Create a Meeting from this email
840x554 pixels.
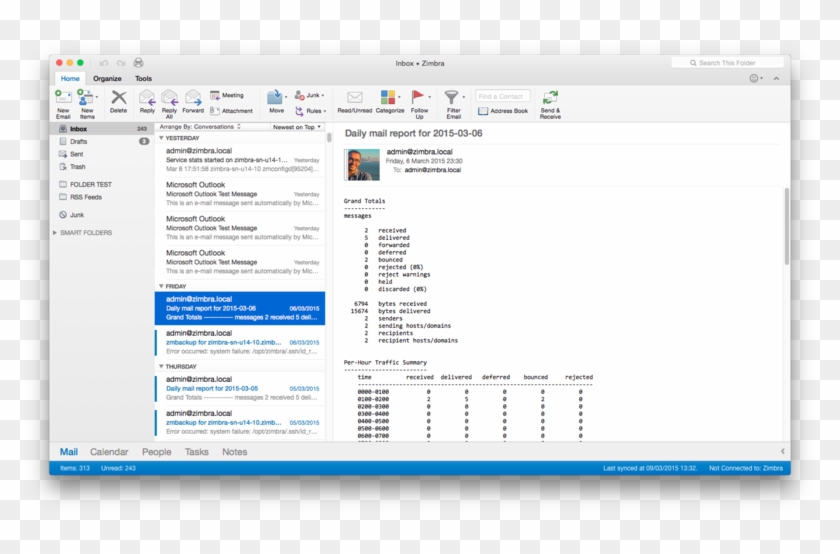click(227, 95)
